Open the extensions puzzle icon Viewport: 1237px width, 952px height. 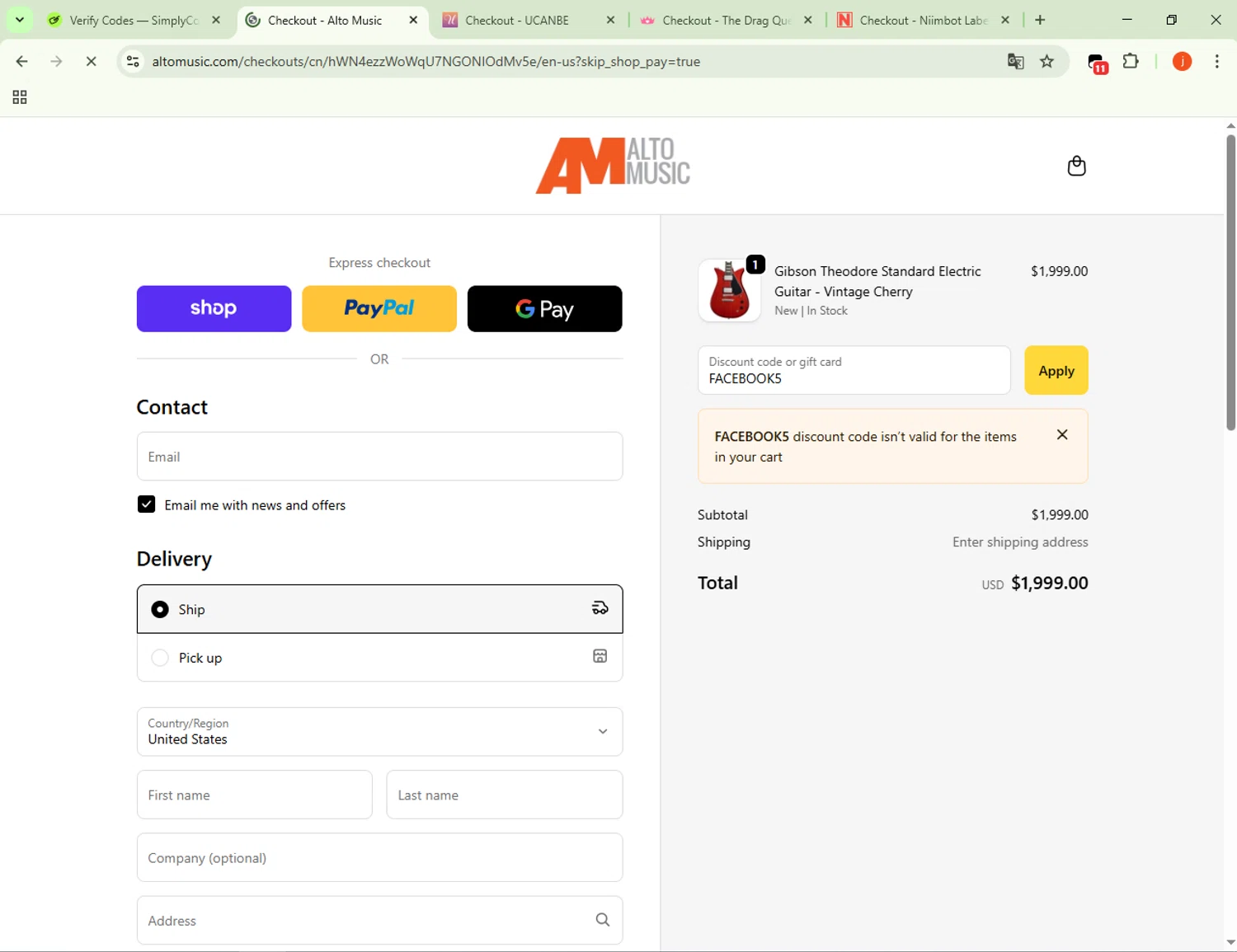click(x=1131, y=61)
